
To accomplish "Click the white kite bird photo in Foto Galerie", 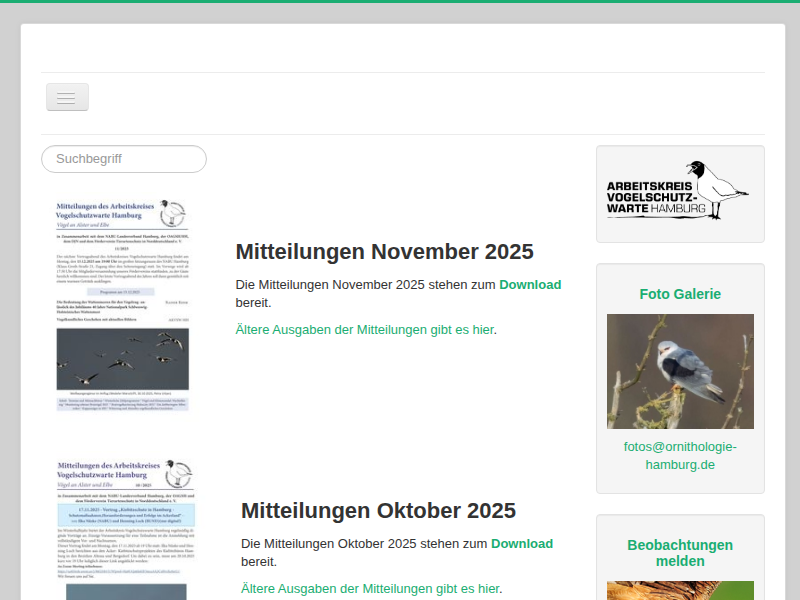I will point(680,370).
